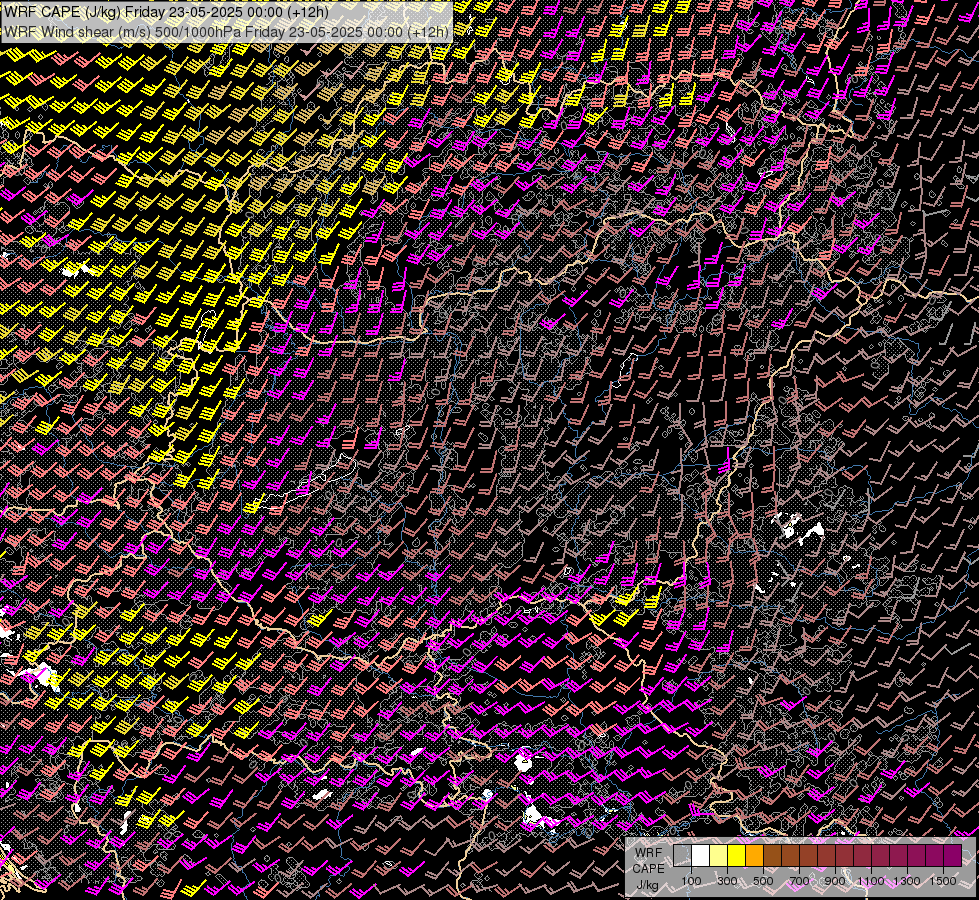Viewport: 979px width, 900px height.
Task: Select the orange legend swatch
Action: tap(754, 856)
